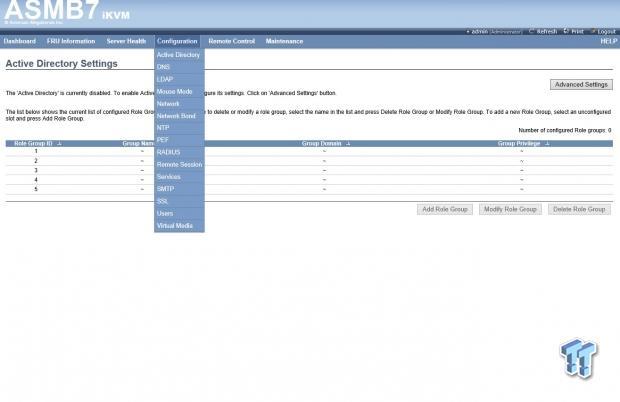Viewport: 620px width, 402px height.
Task: Open the Maintenance menu
Action: tap(284, 41)
